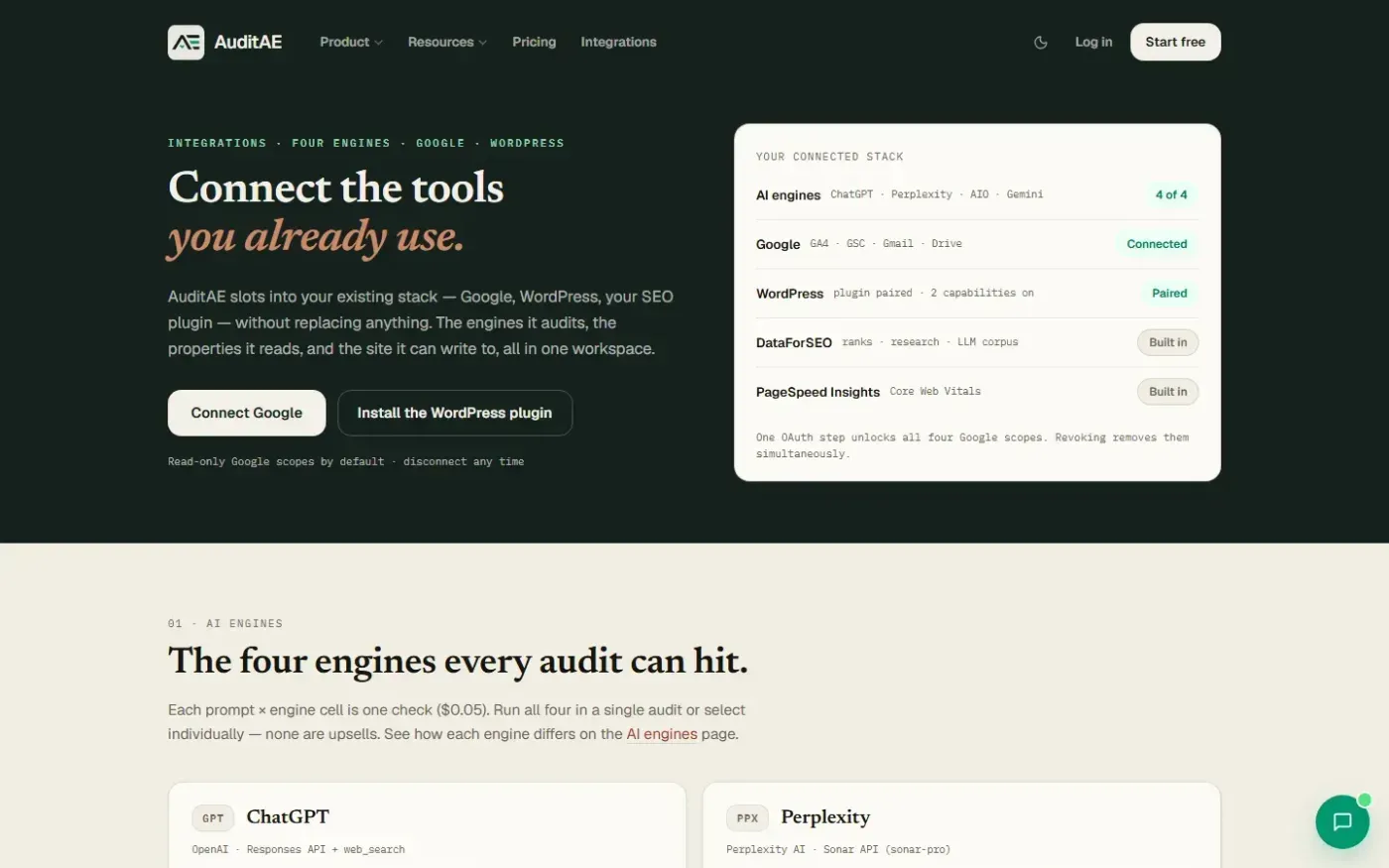Click the 'One OAuth step unlocks' note

tap(972, 445)
